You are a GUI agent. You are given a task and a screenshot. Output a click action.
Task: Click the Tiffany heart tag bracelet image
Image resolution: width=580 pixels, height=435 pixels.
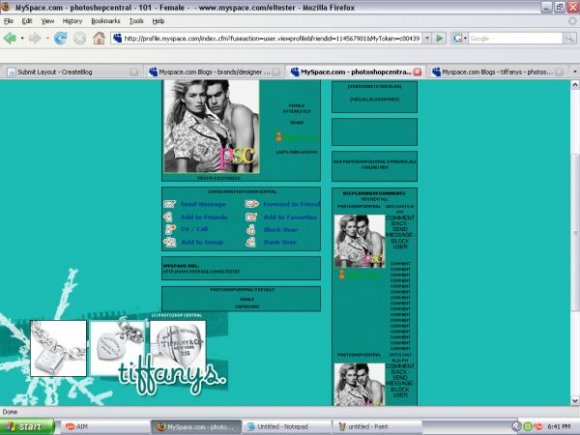tap(118, 348)
